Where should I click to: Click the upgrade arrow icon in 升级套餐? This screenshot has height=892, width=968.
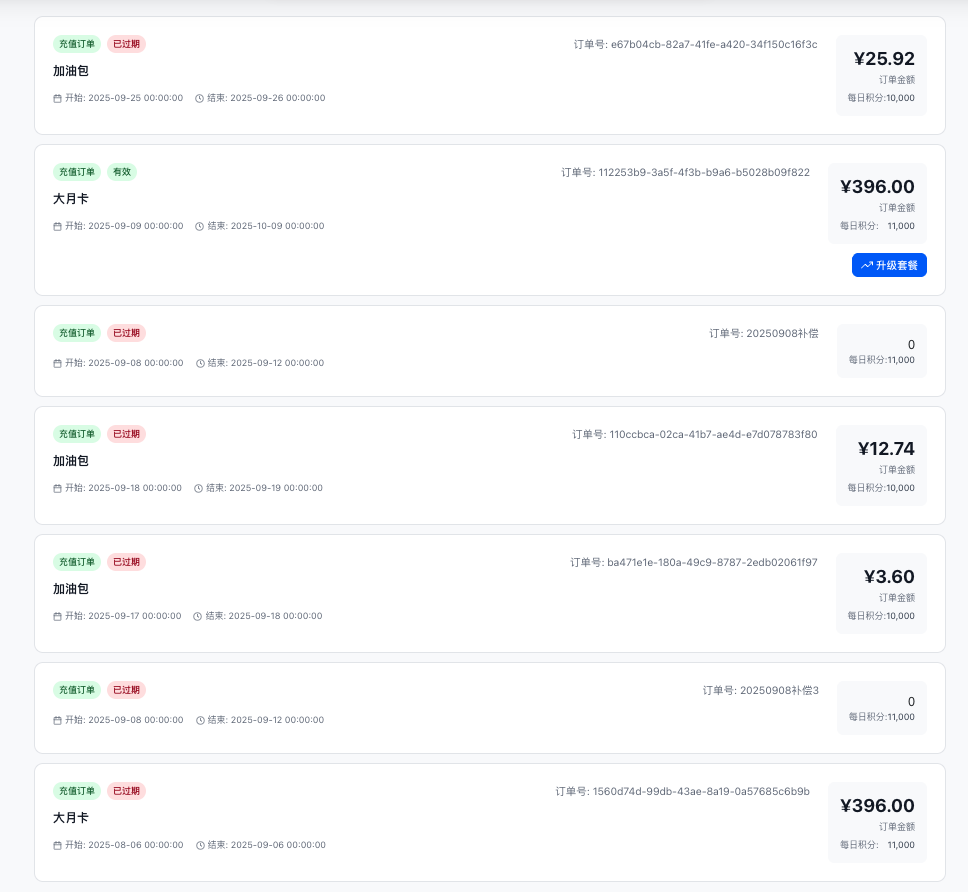[x=866, y=265]
